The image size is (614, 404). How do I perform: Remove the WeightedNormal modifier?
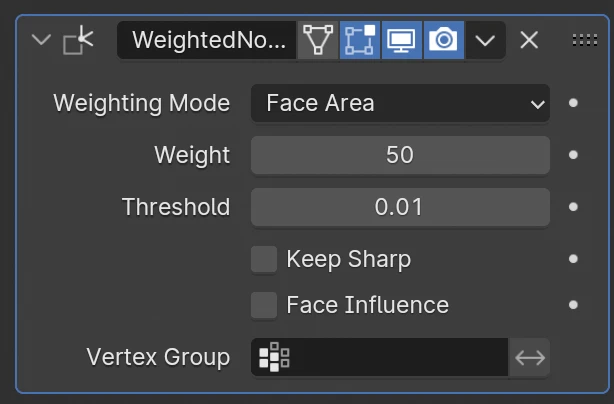point(530,40)
